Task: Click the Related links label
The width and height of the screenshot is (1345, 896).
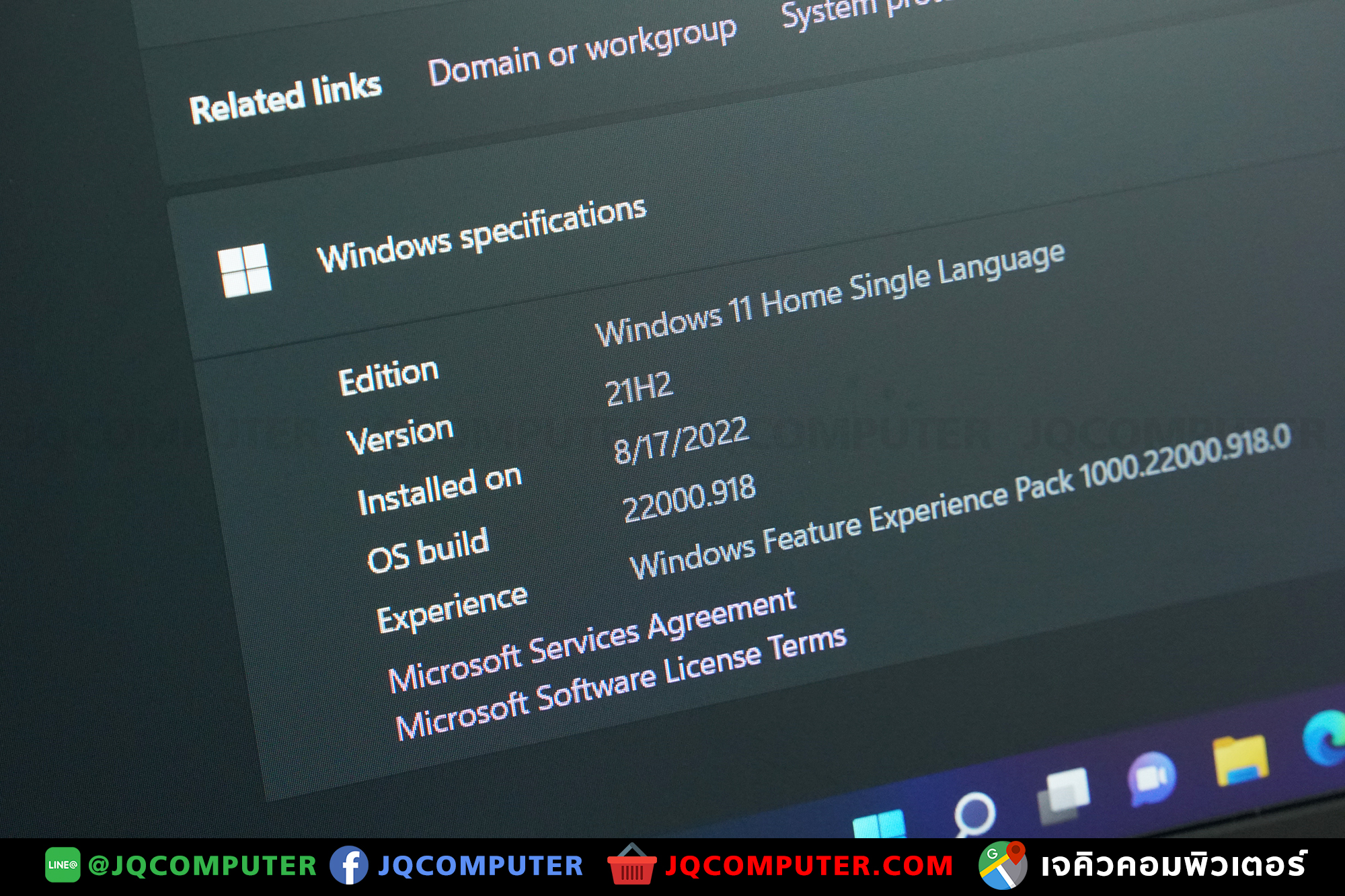Action: [x=285, y=99]
